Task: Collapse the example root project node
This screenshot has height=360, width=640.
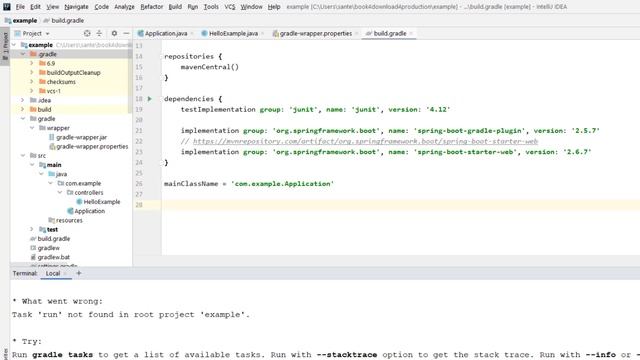Action: pos(14,45)
